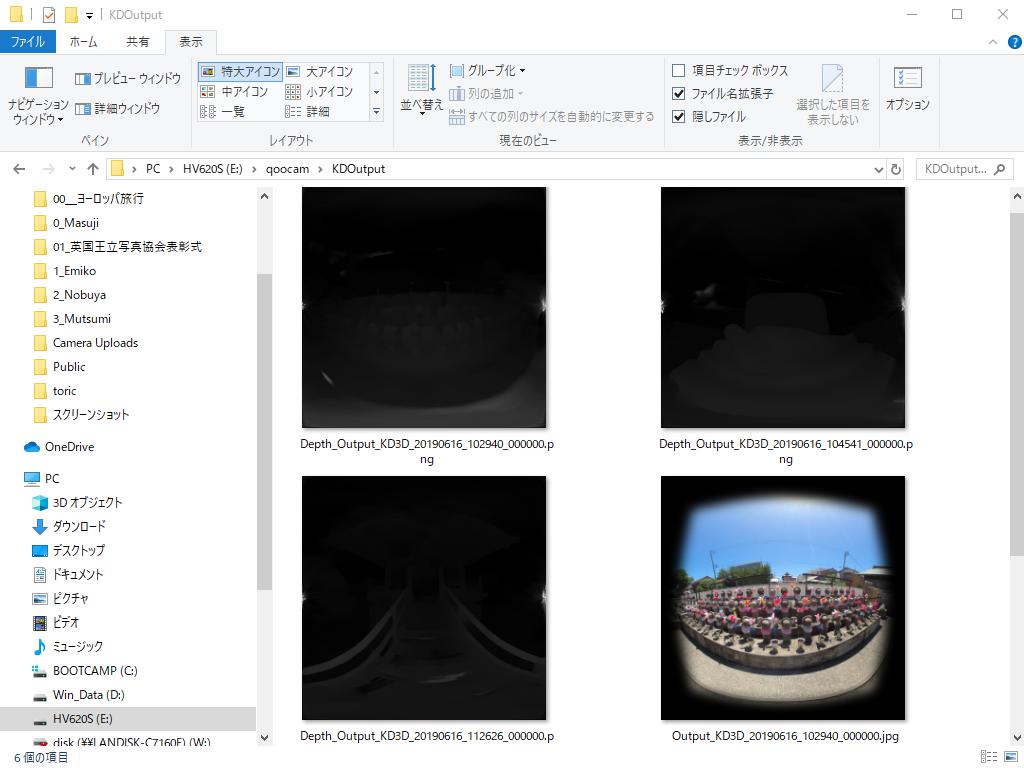Open the 00__ヨーロッパ旅行 folder in sidebar
The height and width of the screenshot is (768, 1024).
[x=89, y=199]
